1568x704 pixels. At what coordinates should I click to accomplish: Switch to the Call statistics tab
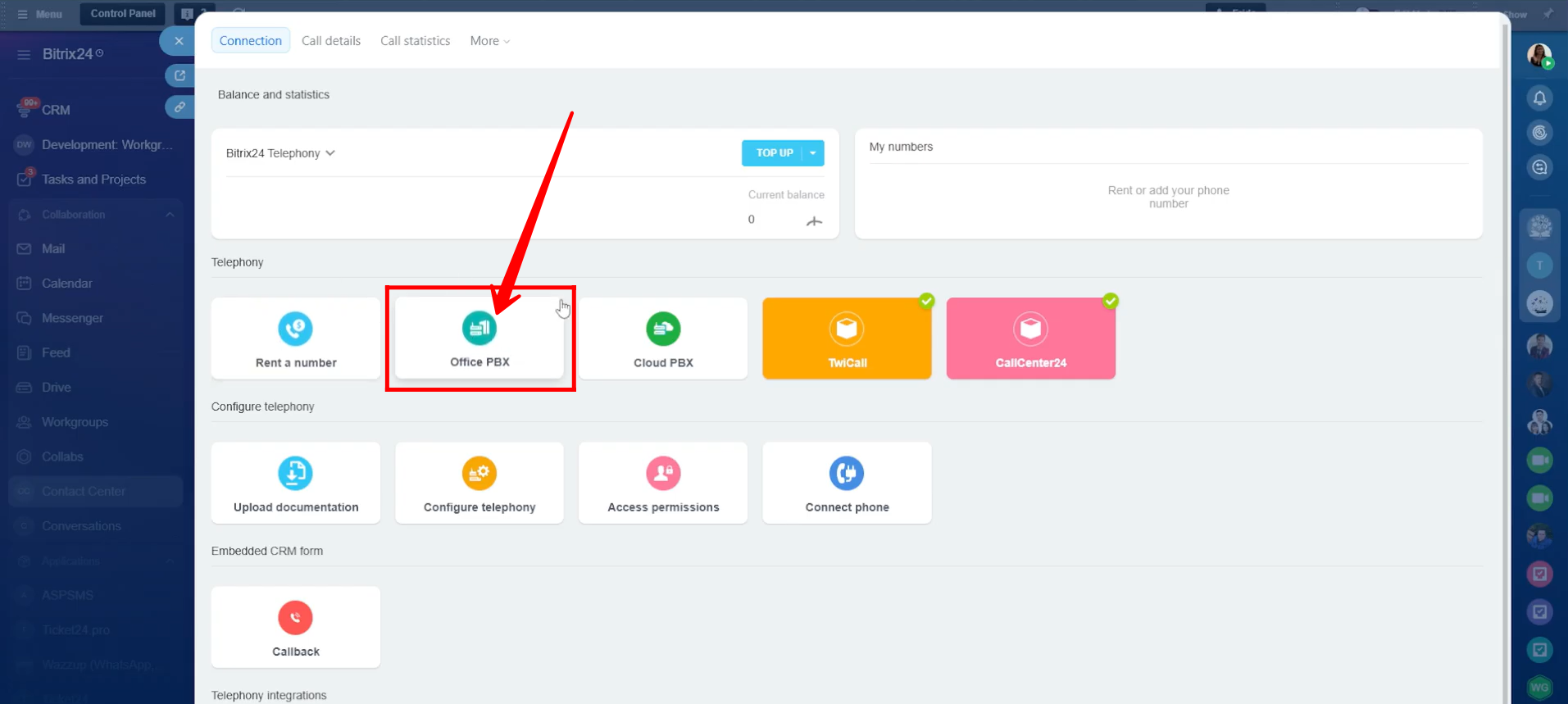(415, 41)
